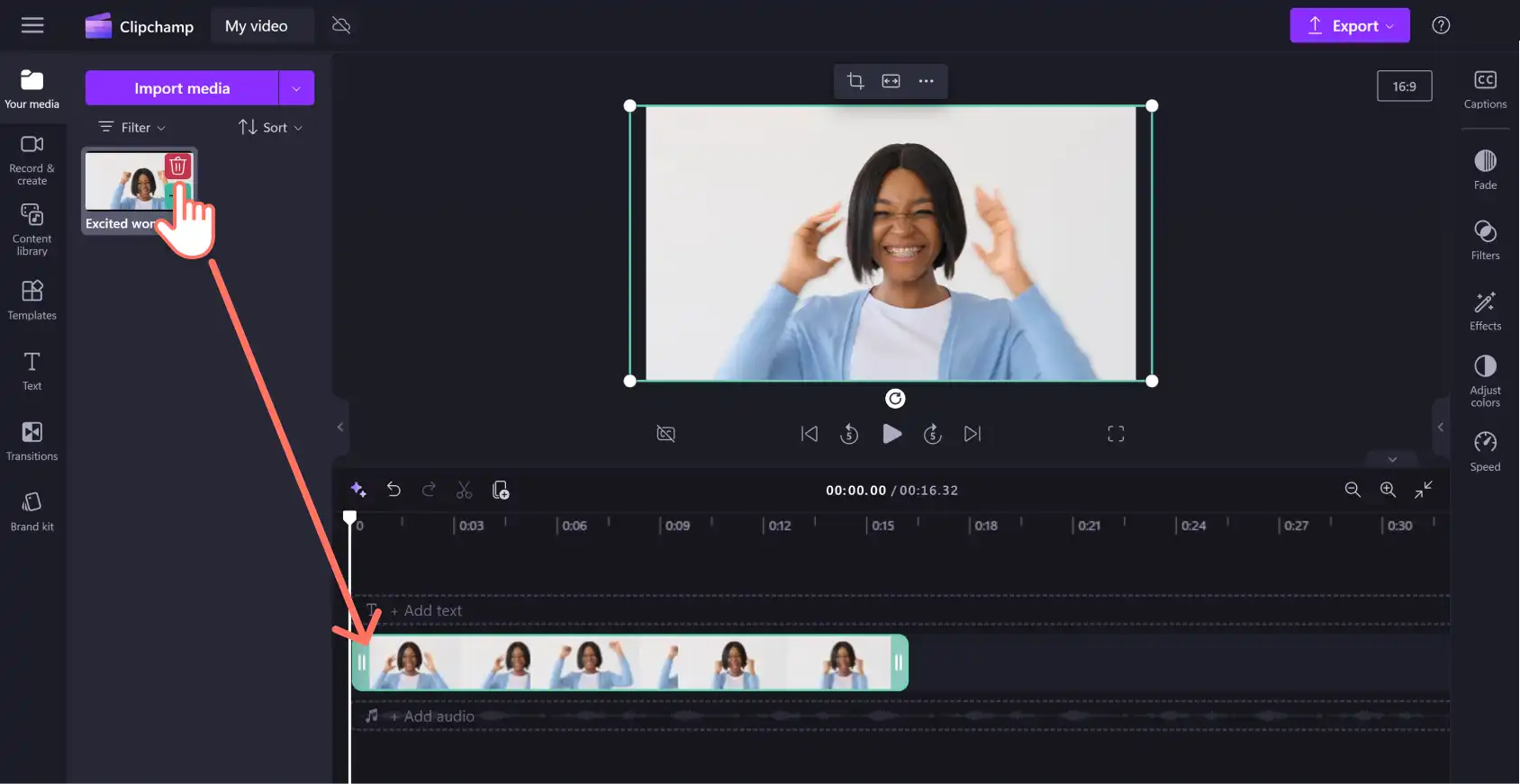Toggle the cloud sync off icon

coord(341,25)
